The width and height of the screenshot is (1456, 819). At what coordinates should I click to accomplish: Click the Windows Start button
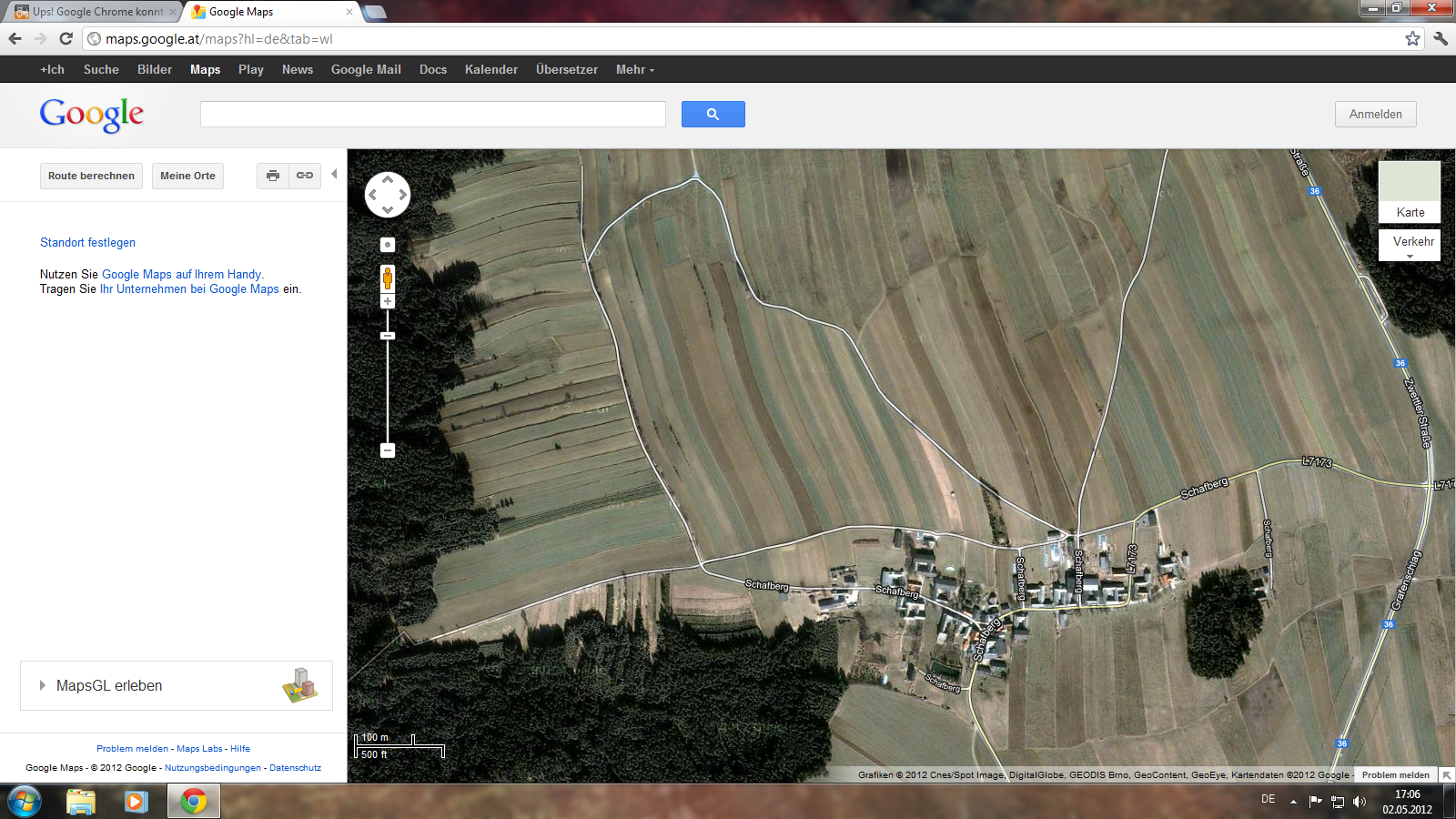point(25,802)
